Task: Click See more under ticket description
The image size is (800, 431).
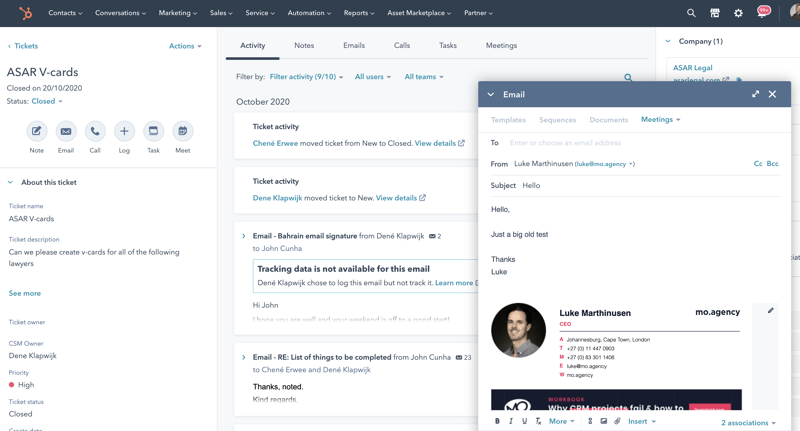Action: [x=24, y=293]
